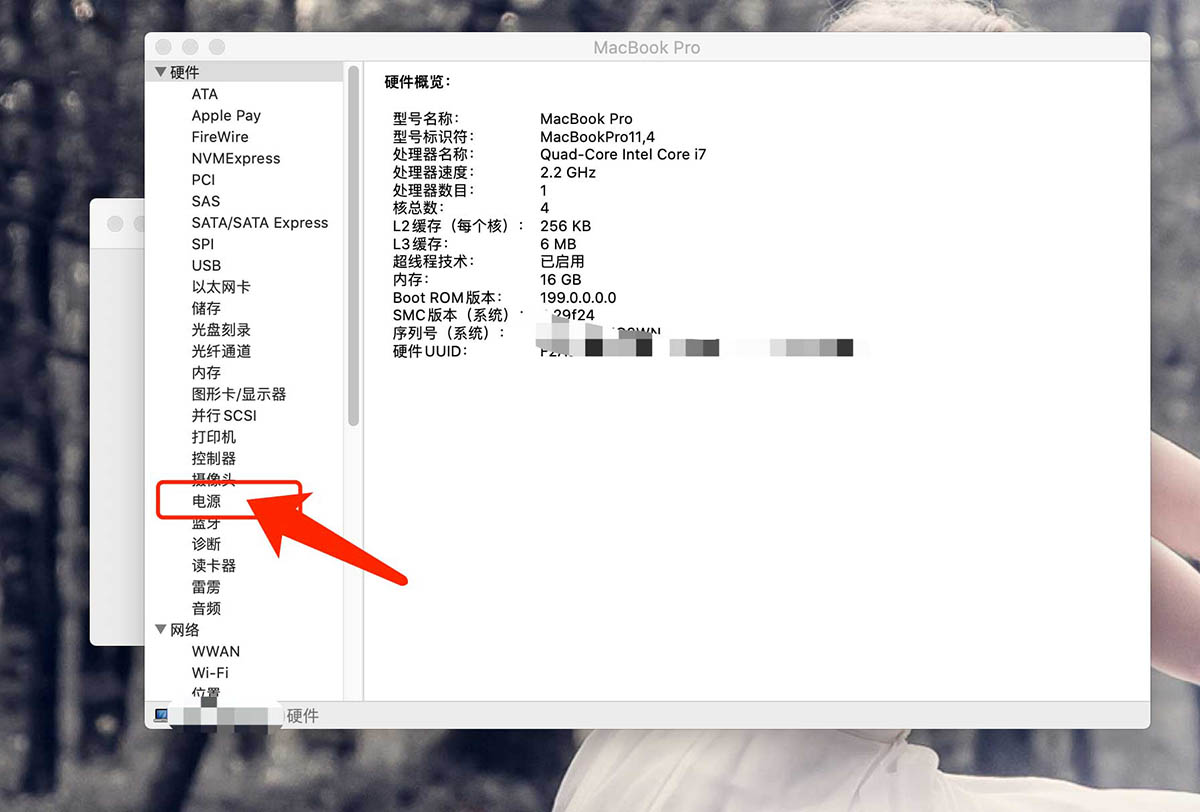Select 雷雳 in the hardware list
Viewport: 1200px width, 812px height.
pos(207,587)
